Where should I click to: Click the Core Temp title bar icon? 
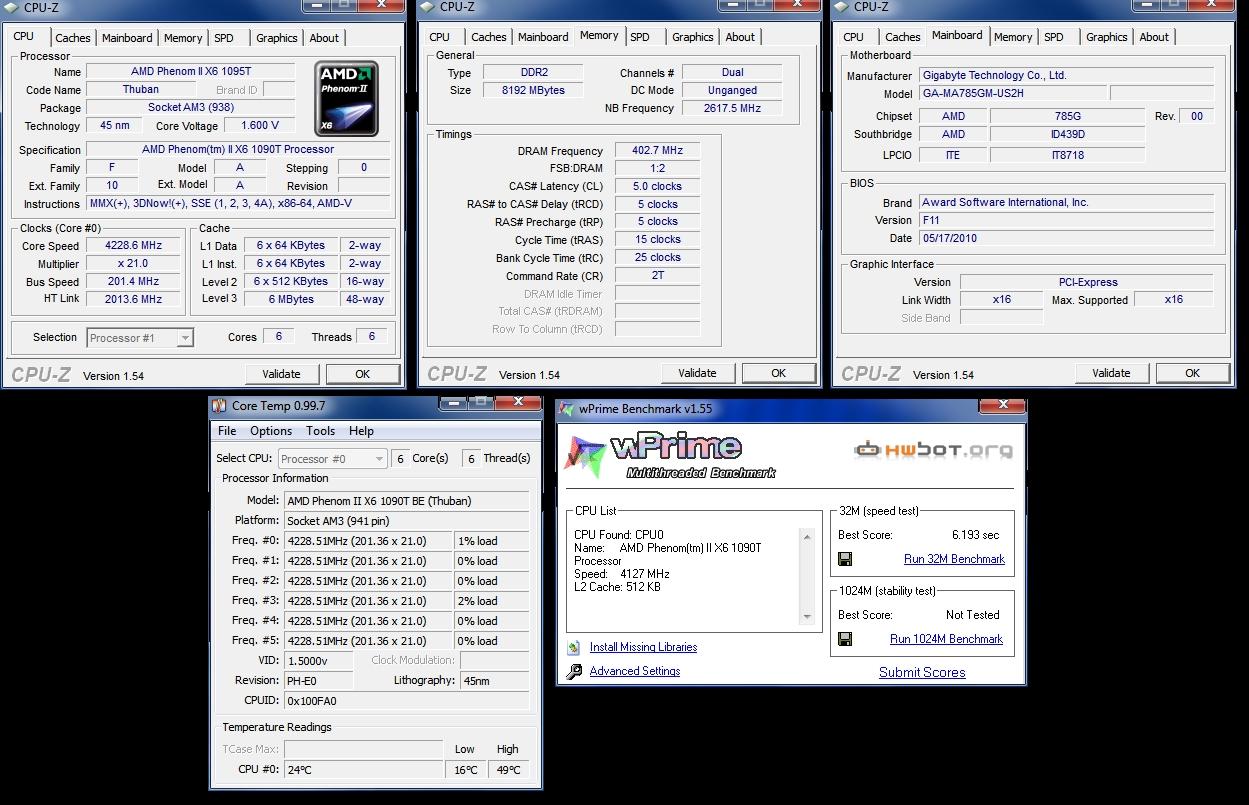219,405
